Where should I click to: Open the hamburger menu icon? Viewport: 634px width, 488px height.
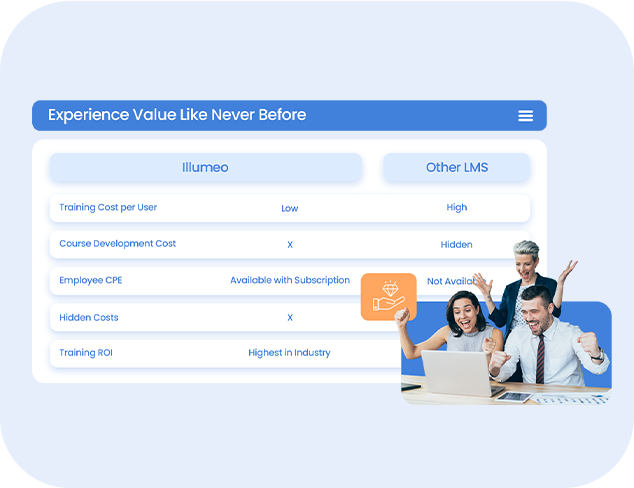click(525, 116)
